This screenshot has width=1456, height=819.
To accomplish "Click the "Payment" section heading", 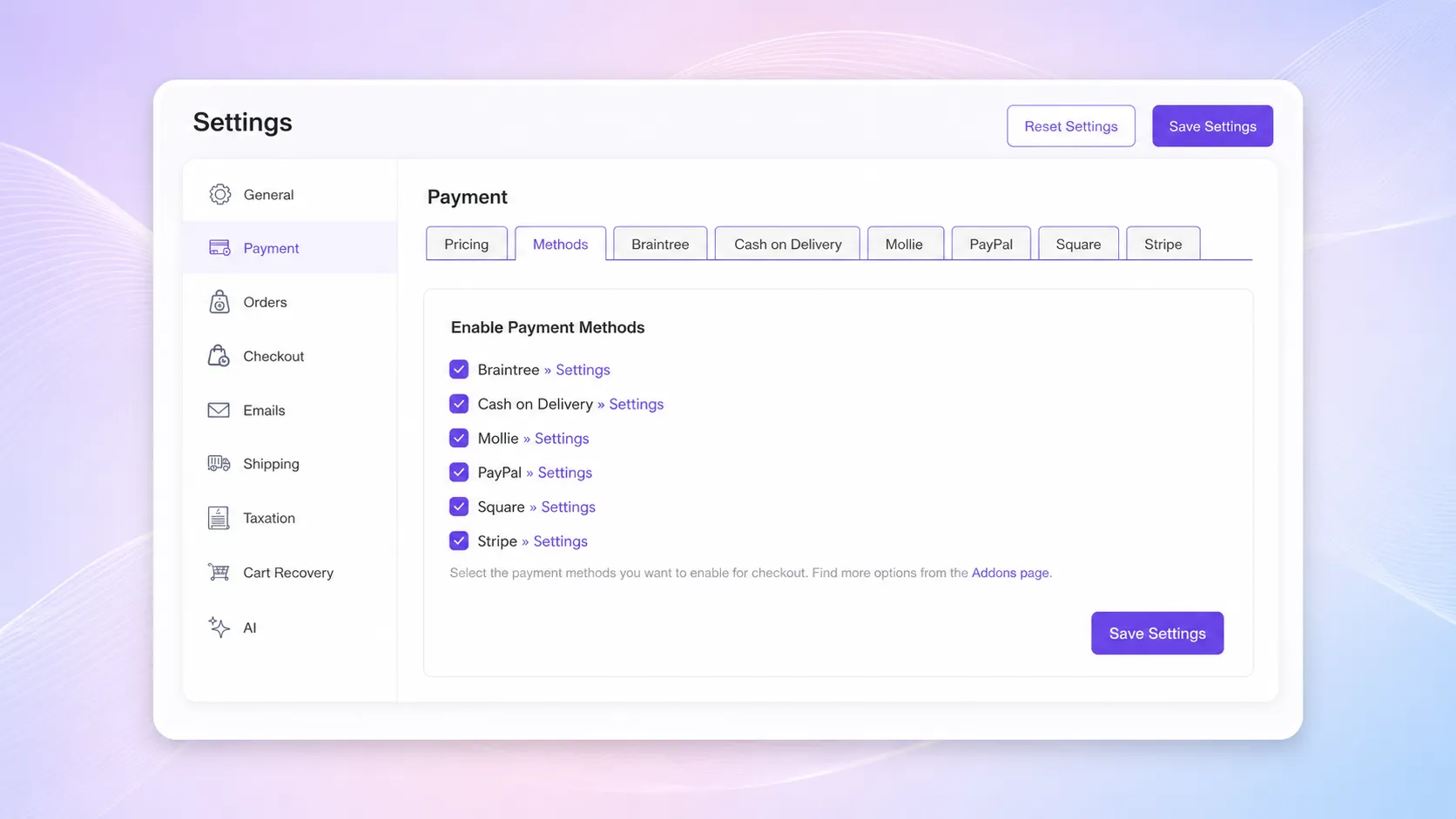I will [x=467, y=197].
